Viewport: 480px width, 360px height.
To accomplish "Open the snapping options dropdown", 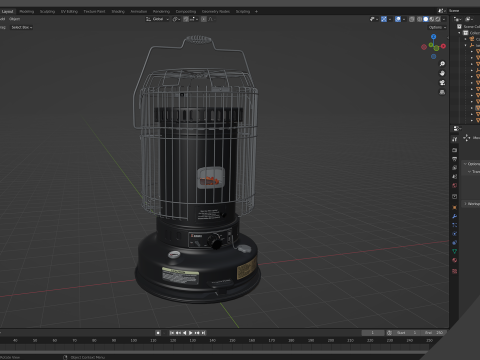I will pos(193,19).
